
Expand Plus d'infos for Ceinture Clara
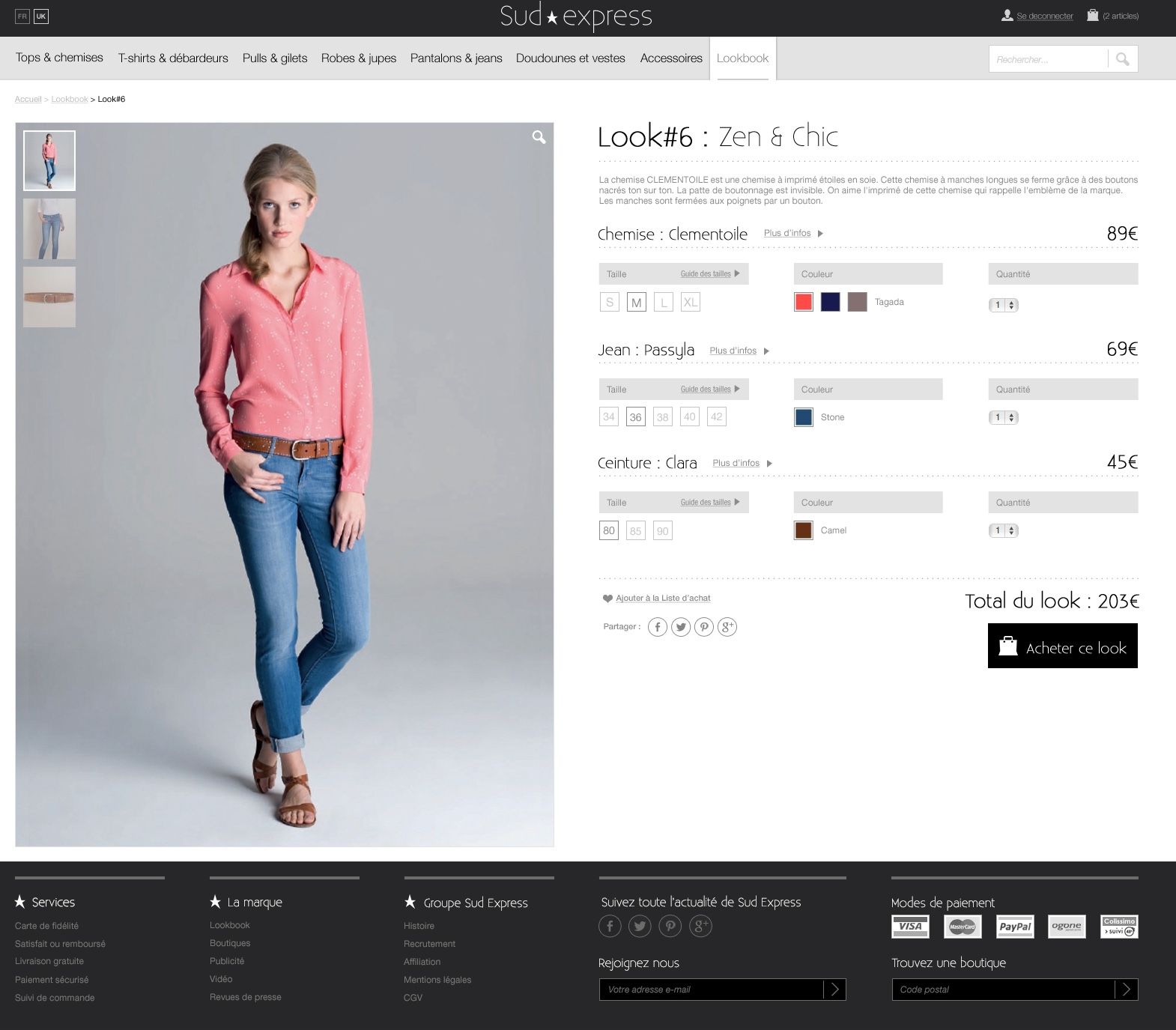(742, 463)
